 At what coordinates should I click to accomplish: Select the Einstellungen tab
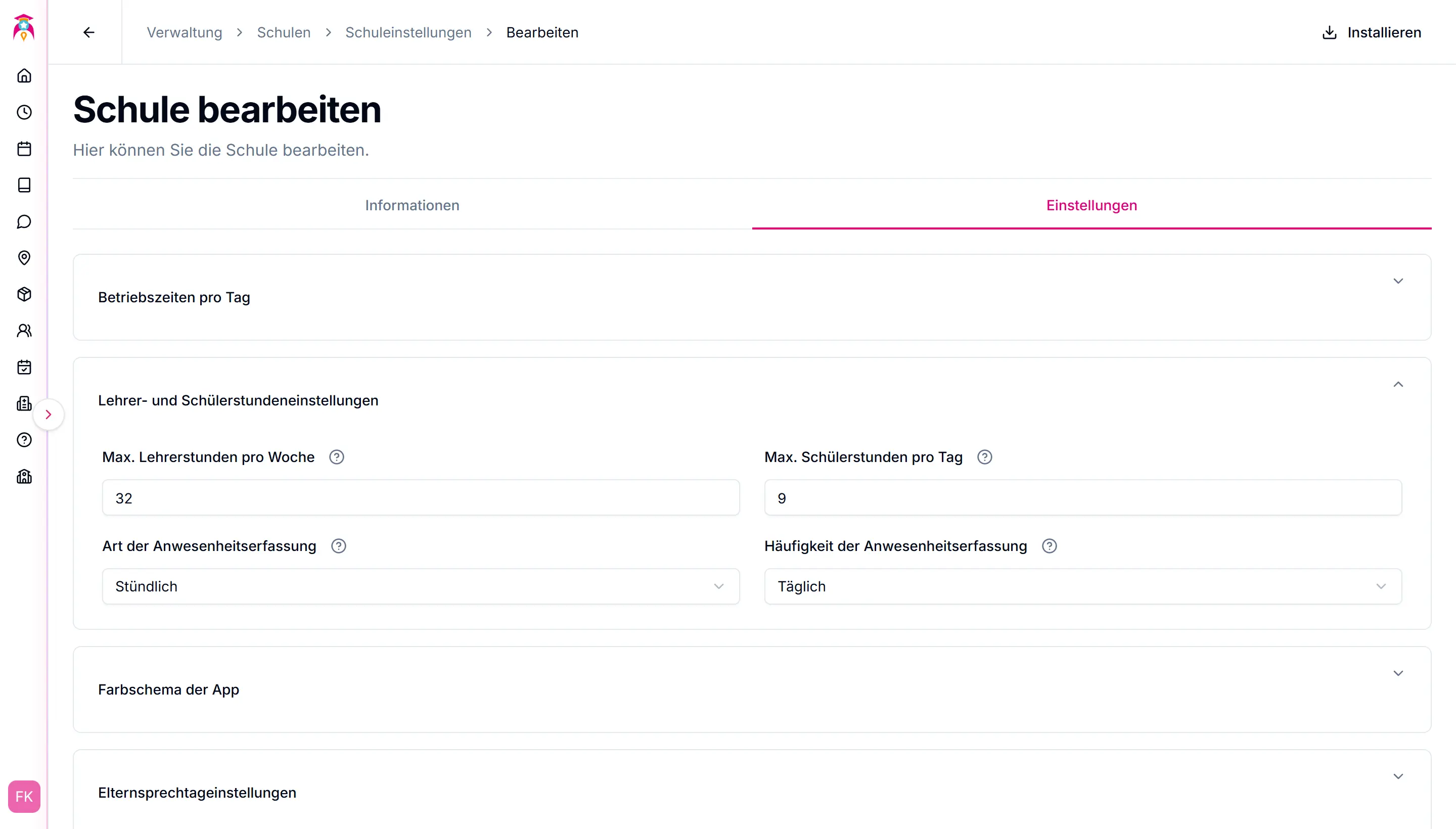1091,205
